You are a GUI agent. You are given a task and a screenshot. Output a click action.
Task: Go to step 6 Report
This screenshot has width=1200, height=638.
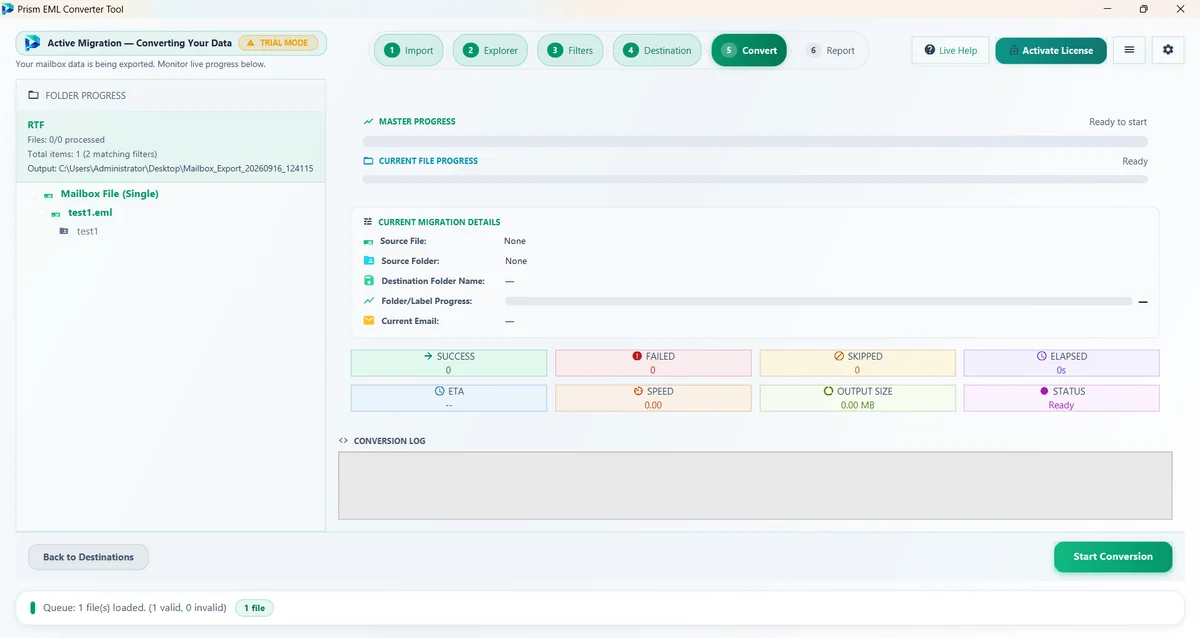[830, 50]
